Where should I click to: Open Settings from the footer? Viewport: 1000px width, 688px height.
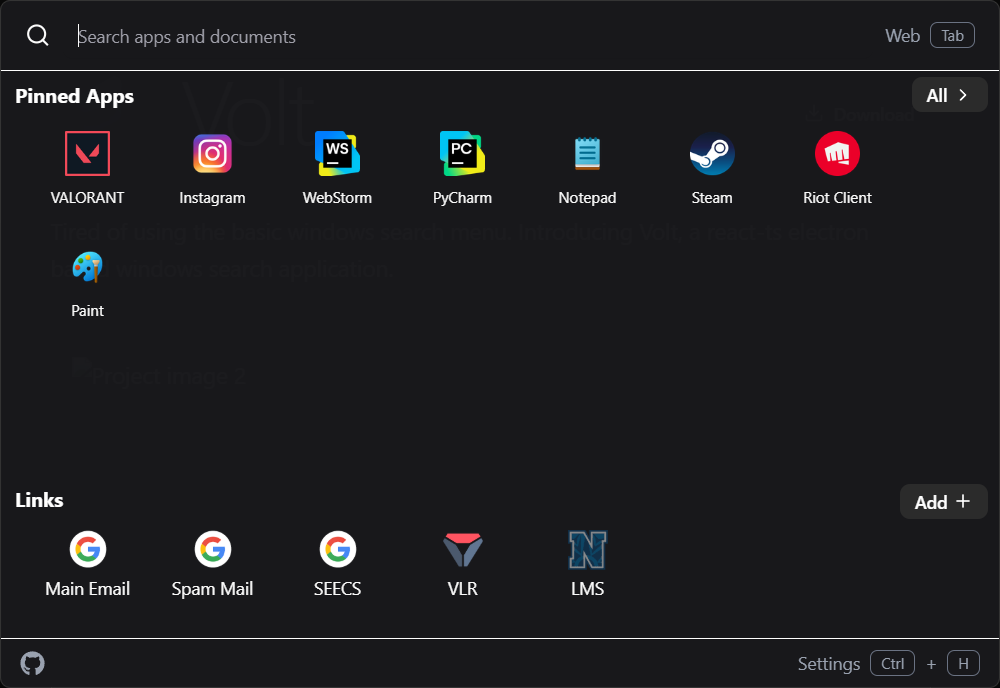(828, 664)
